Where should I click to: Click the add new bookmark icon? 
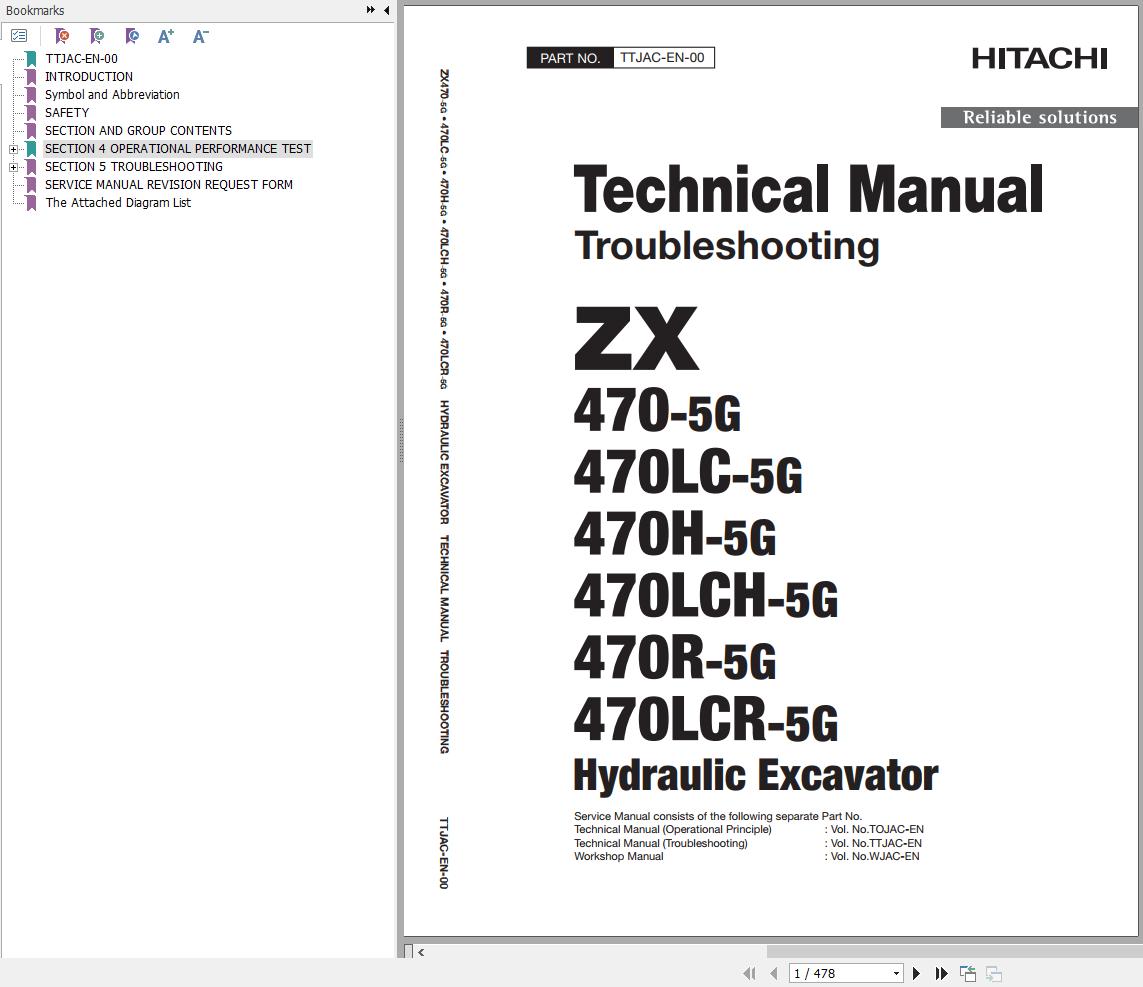pos(97,36)
